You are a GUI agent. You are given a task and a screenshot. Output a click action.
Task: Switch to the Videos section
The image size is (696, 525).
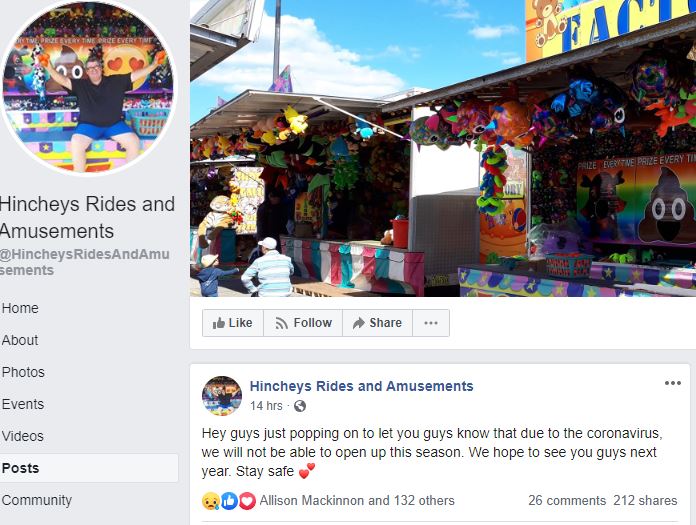tap(23, 436)
